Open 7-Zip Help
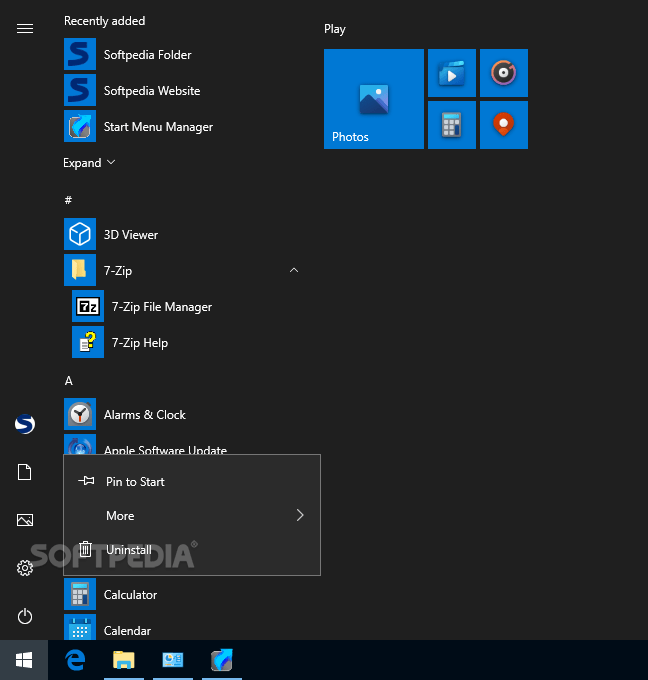The width and height of the screenshot is (648, 680). click(187, 342)
